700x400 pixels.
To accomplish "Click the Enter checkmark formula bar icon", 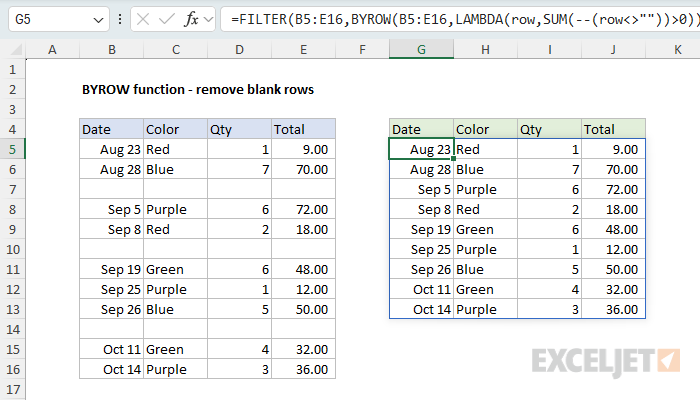I will [x=167, y=19].
